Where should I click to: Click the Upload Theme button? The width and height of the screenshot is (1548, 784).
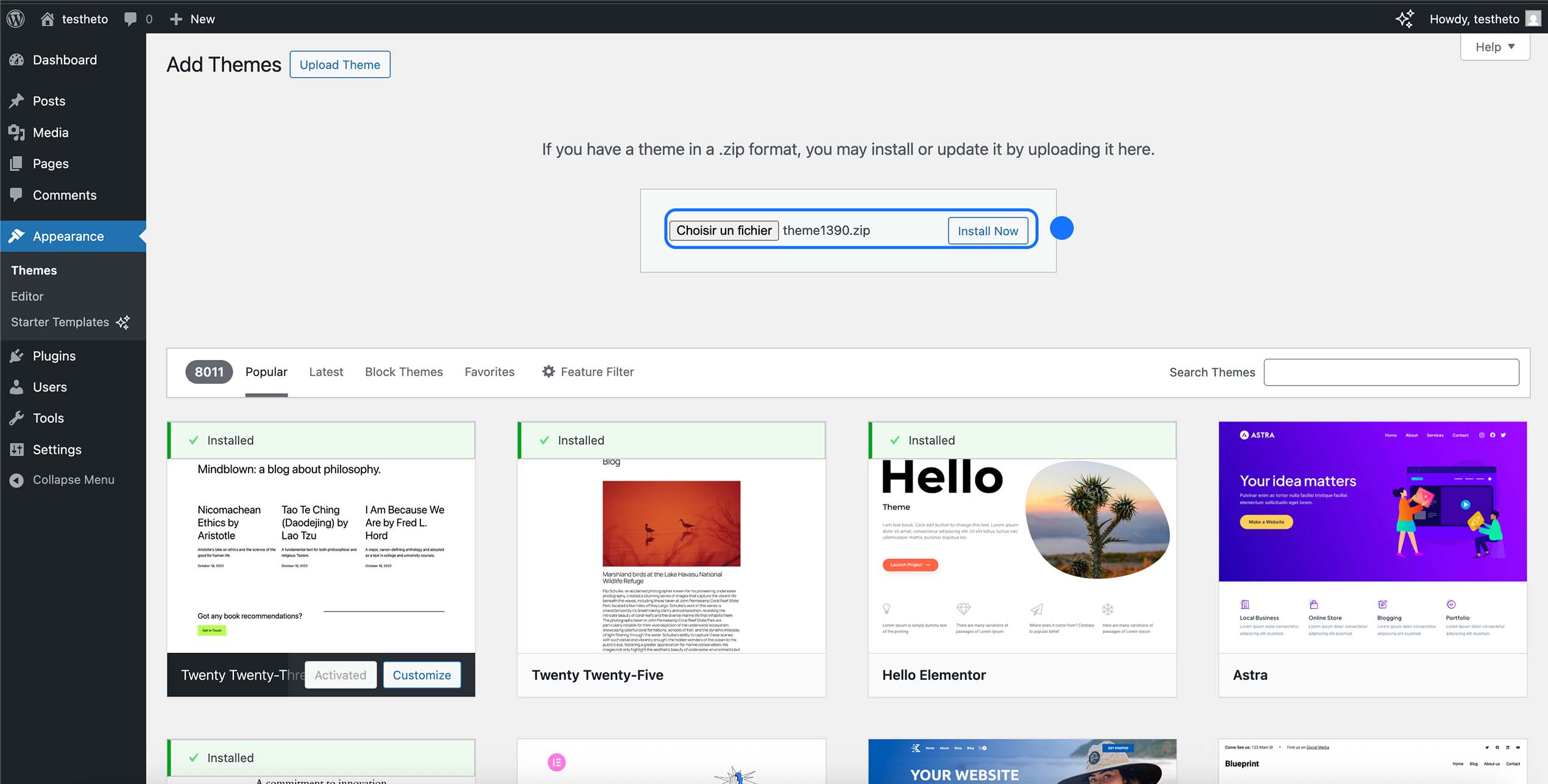click(340, 64)
